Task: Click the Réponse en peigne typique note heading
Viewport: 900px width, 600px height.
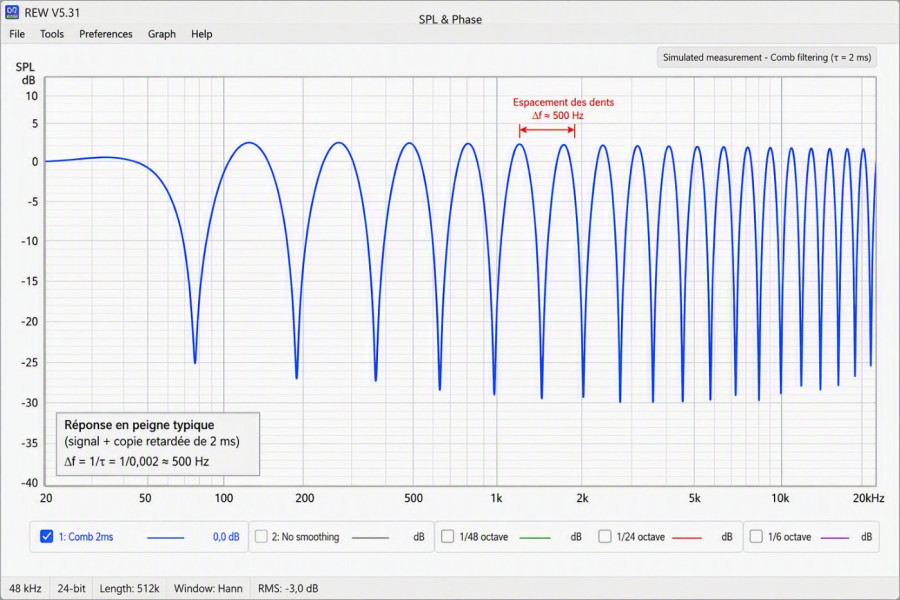Action: (139, 425)
